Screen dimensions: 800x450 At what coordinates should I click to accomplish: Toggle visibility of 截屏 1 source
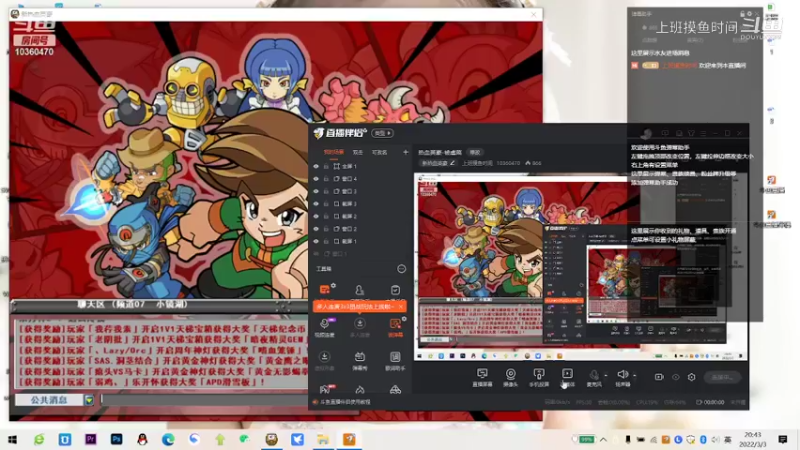click(x=316, y=241)
